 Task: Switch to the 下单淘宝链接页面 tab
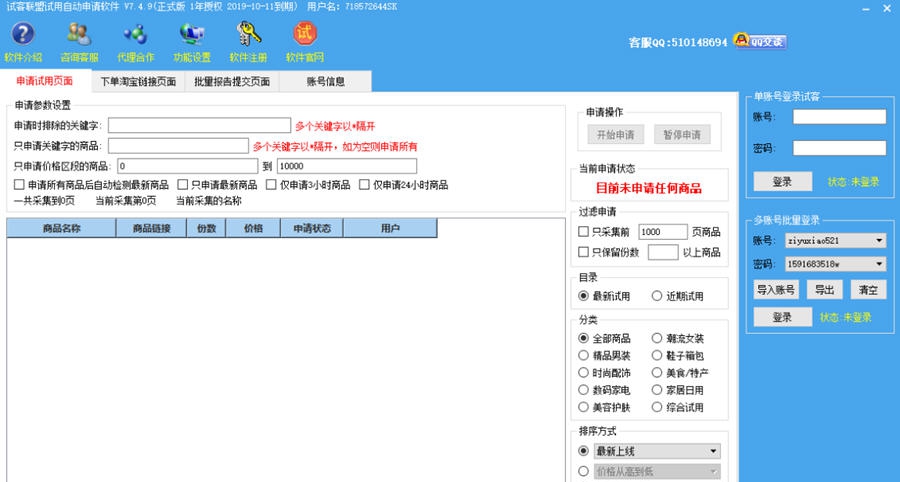138,81
